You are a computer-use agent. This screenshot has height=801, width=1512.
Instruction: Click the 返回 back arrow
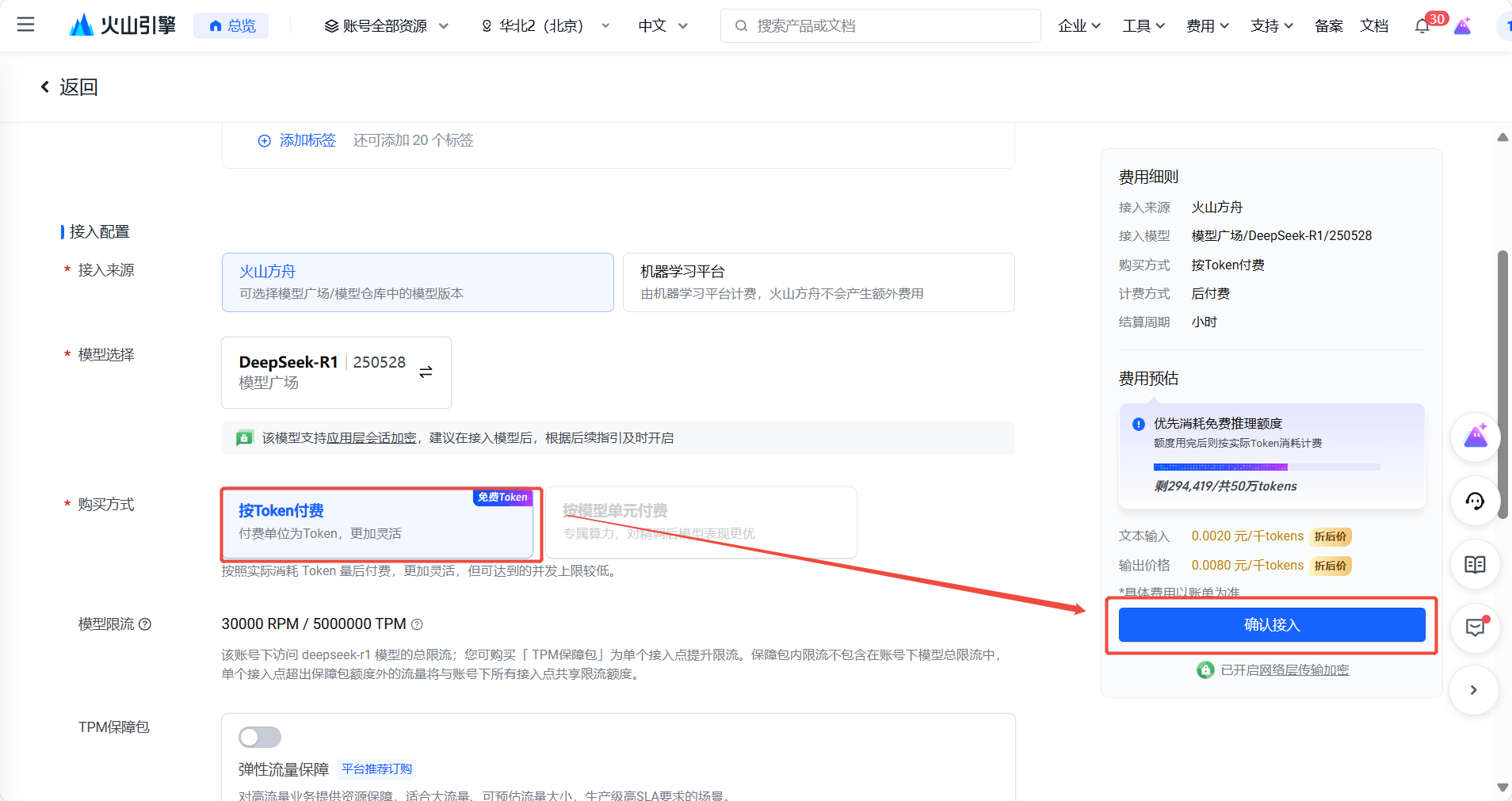[45, 86]
